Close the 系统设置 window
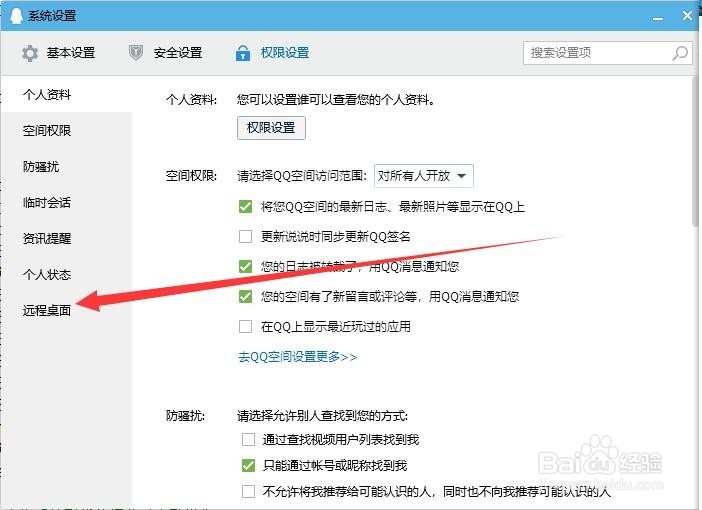This screenshot has width=702, height=510. 688,16
